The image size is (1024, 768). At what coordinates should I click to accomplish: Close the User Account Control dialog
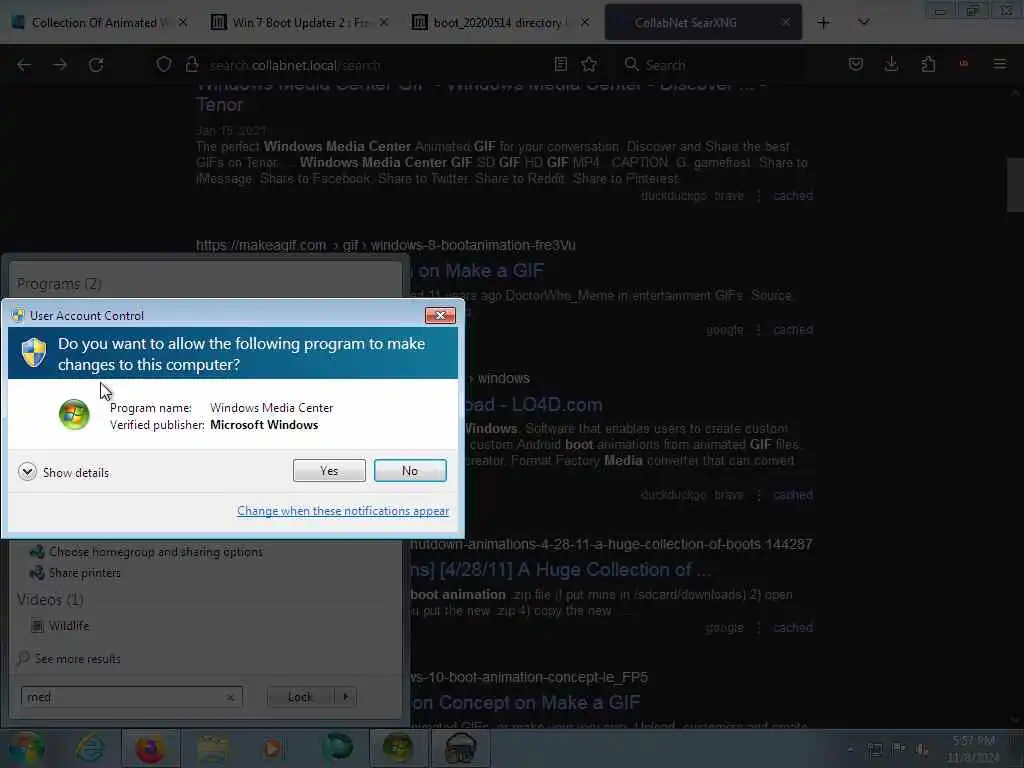440,315
